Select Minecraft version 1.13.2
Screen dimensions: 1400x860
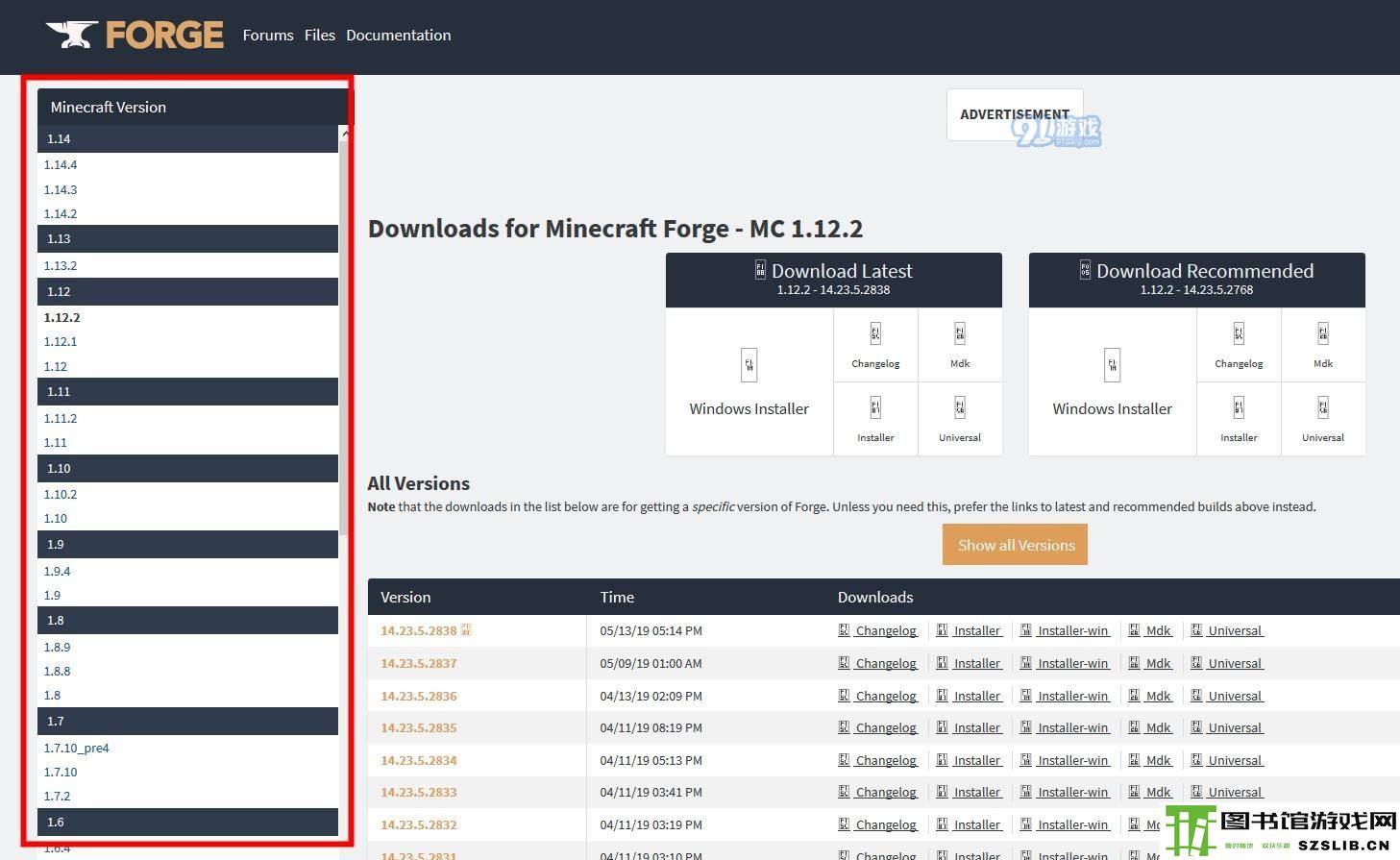point(61,265)
